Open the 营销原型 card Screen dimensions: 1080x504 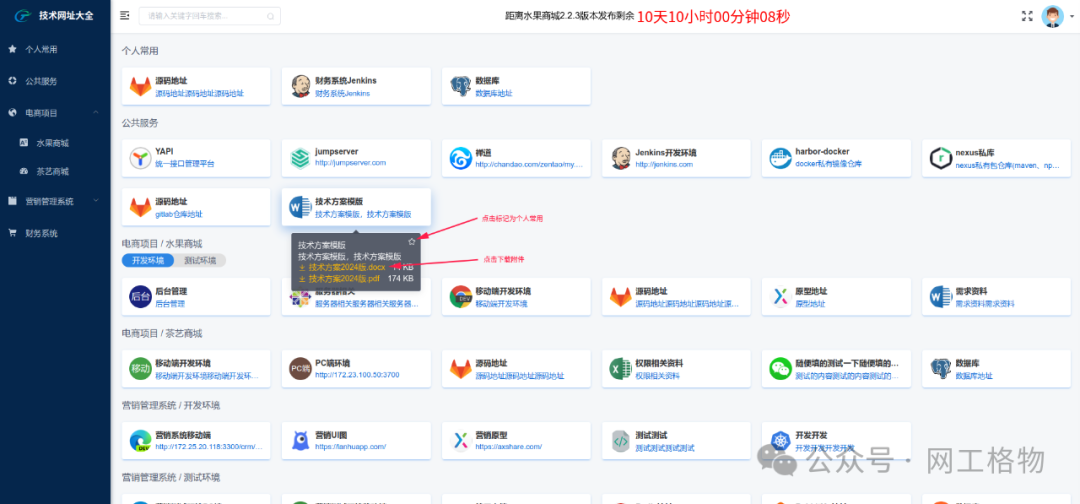(517, 440)
